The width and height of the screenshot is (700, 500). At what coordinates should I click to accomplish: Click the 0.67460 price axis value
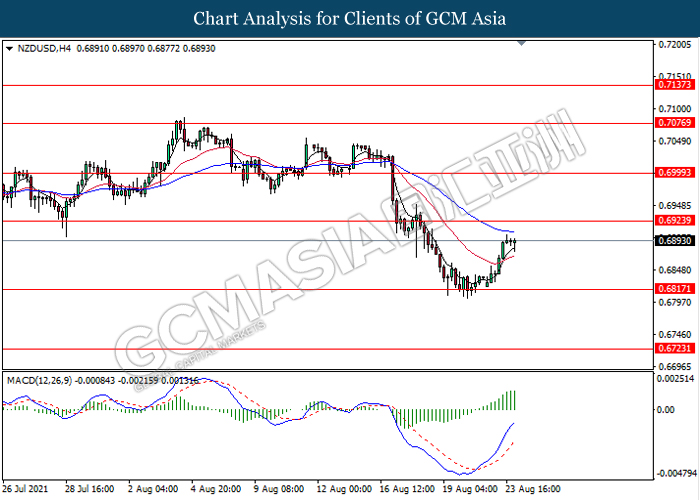tap(675, 334)
